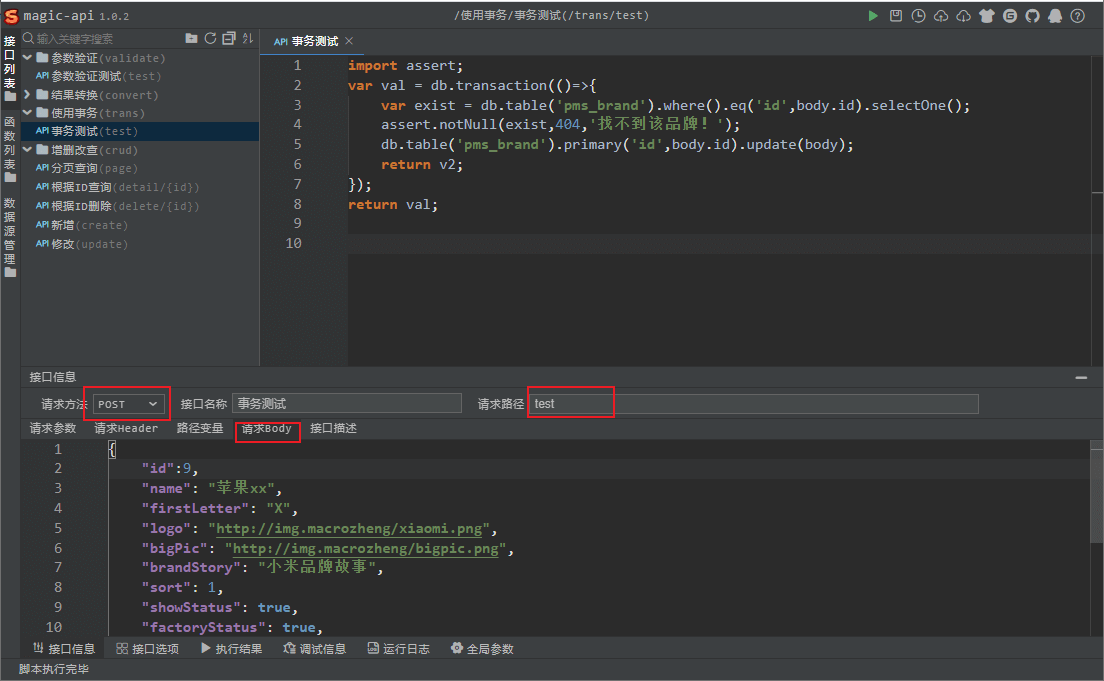Screen dimensions: 1104x681
Task: Open the 数据源管理 sidebar panel
Action: (10, 237)
